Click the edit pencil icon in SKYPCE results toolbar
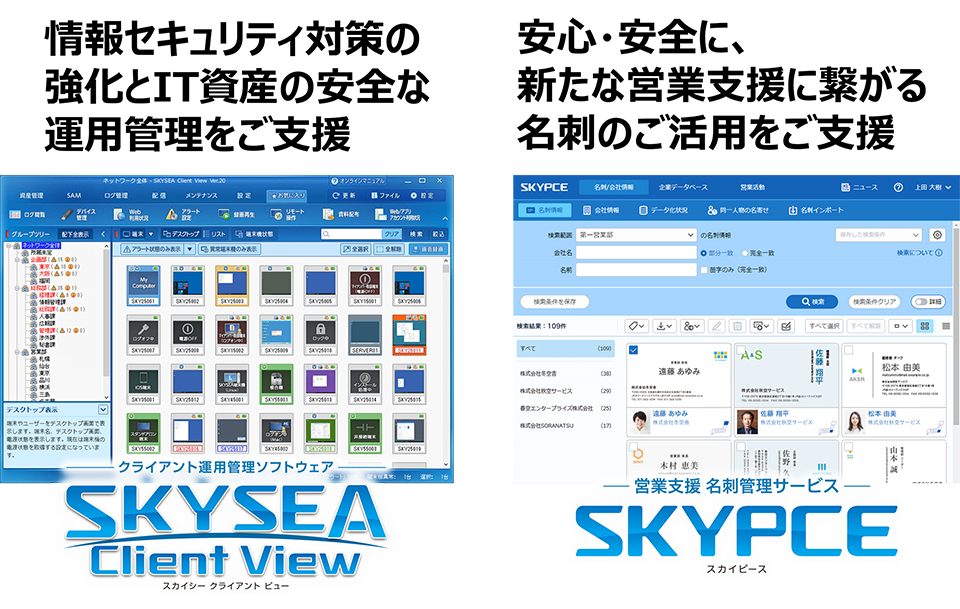Screen dimensions: 960x609 [716, 326]
